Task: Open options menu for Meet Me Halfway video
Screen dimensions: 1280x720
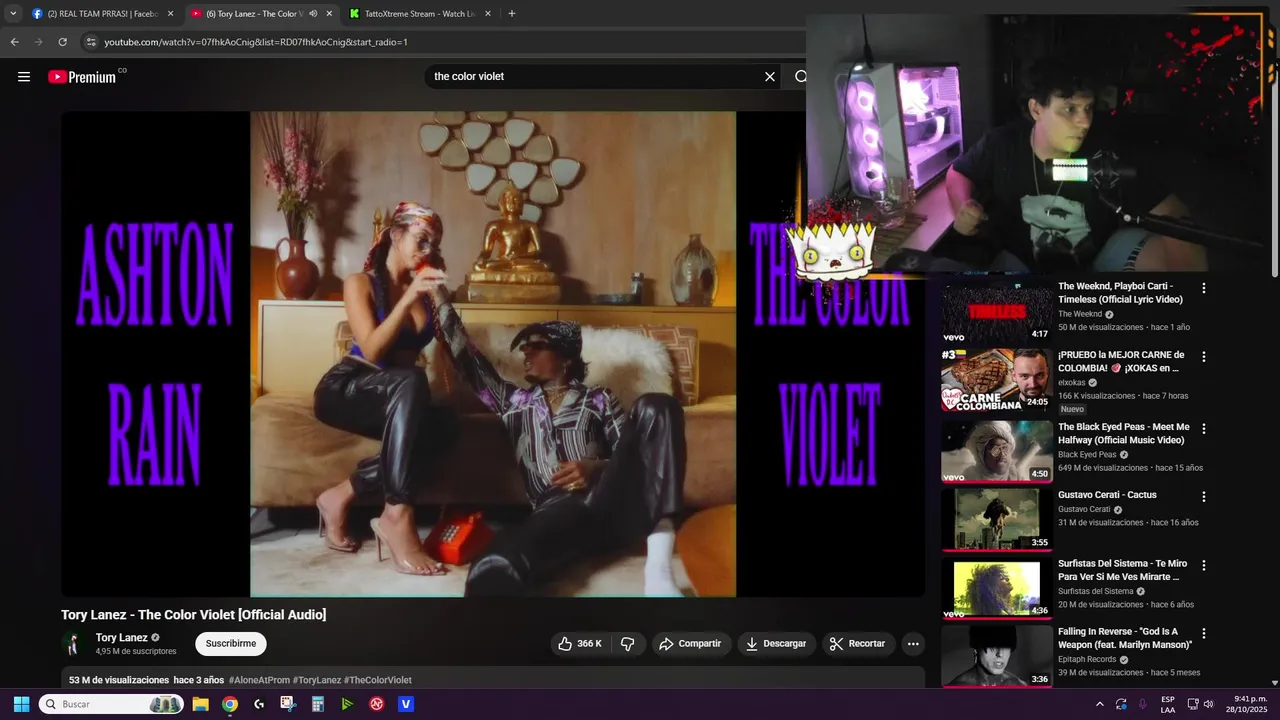Action: tap(1204, 429)
